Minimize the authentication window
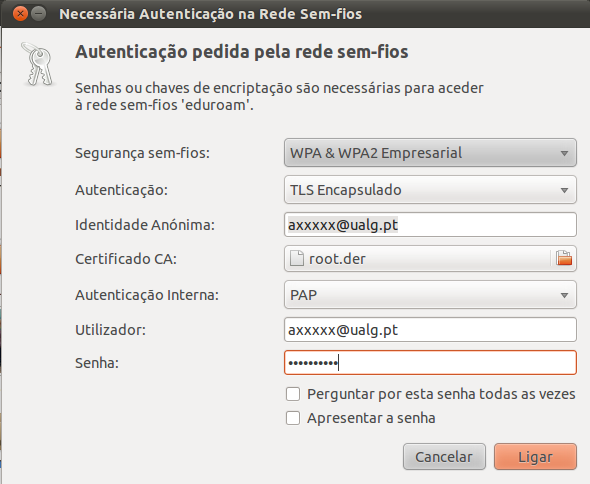590x484 pixels. point(38,14)
